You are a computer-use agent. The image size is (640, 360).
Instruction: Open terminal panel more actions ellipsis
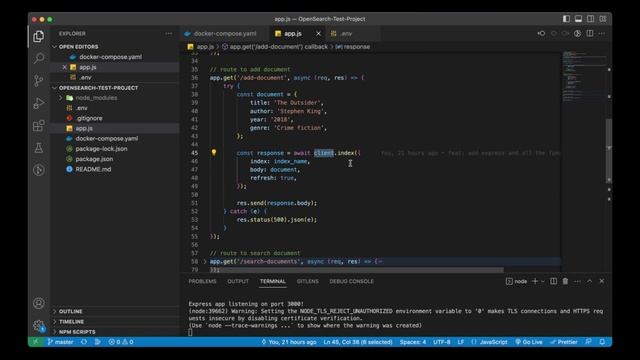click(577, 281)
